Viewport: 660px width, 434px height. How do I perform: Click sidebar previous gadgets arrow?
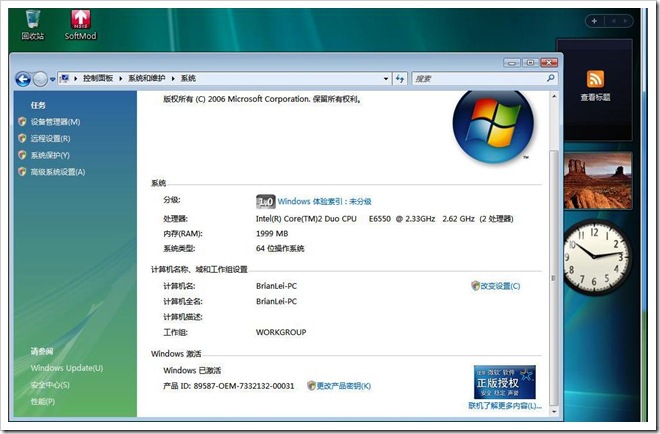click(614, 21)
